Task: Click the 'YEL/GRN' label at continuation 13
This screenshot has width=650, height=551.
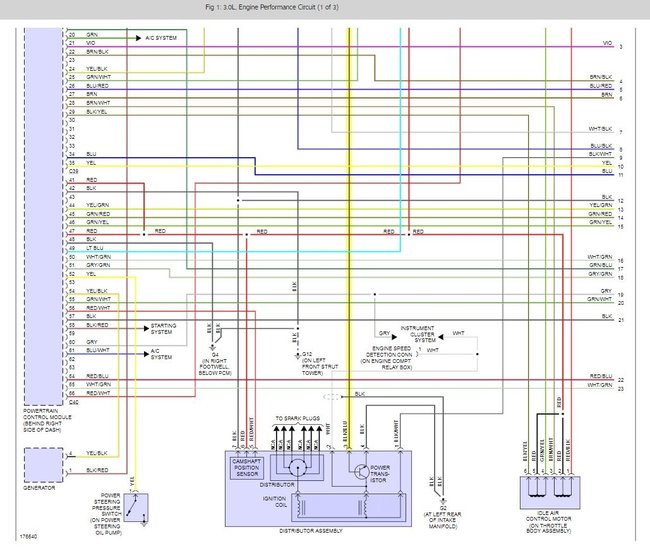Action: (x=601, y=205)
